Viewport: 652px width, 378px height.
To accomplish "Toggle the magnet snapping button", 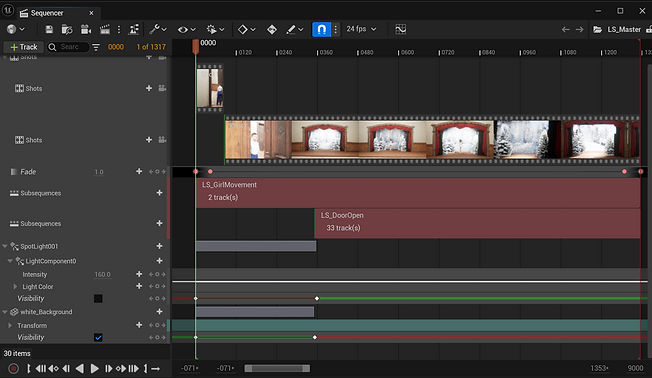I will click(321, 29).
